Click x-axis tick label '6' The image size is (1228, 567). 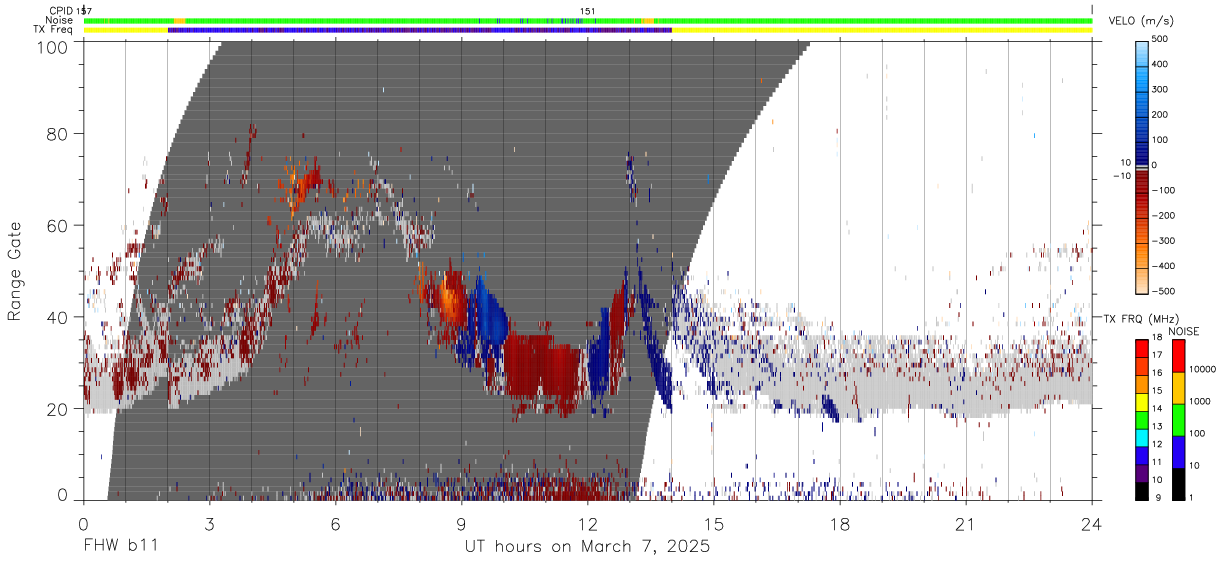335,524
